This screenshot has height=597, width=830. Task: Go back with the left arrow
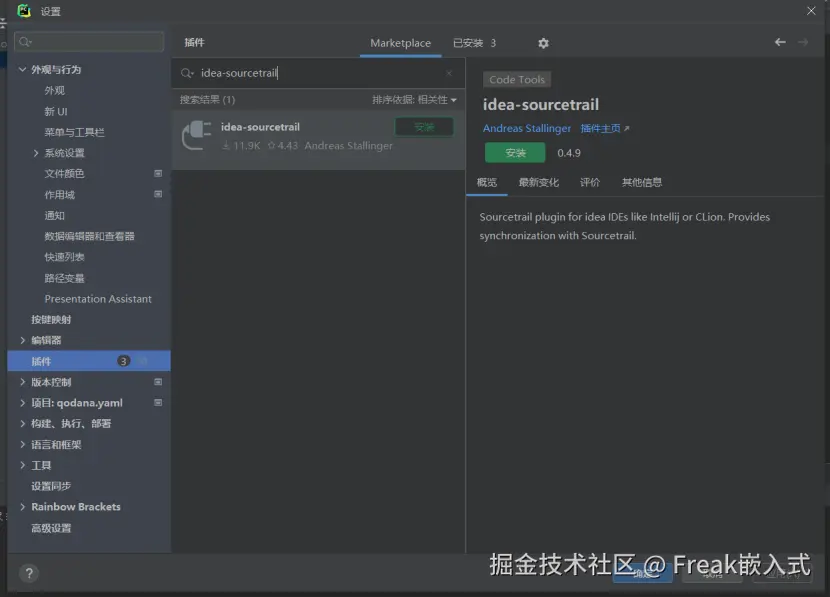(x=780, y=42)
